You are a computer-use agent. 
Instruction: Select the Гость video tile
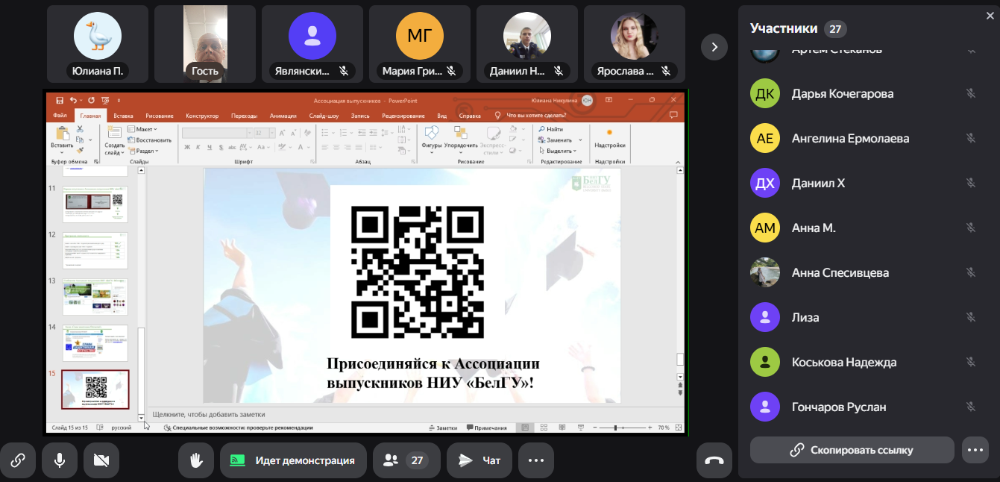click(205, 44)
